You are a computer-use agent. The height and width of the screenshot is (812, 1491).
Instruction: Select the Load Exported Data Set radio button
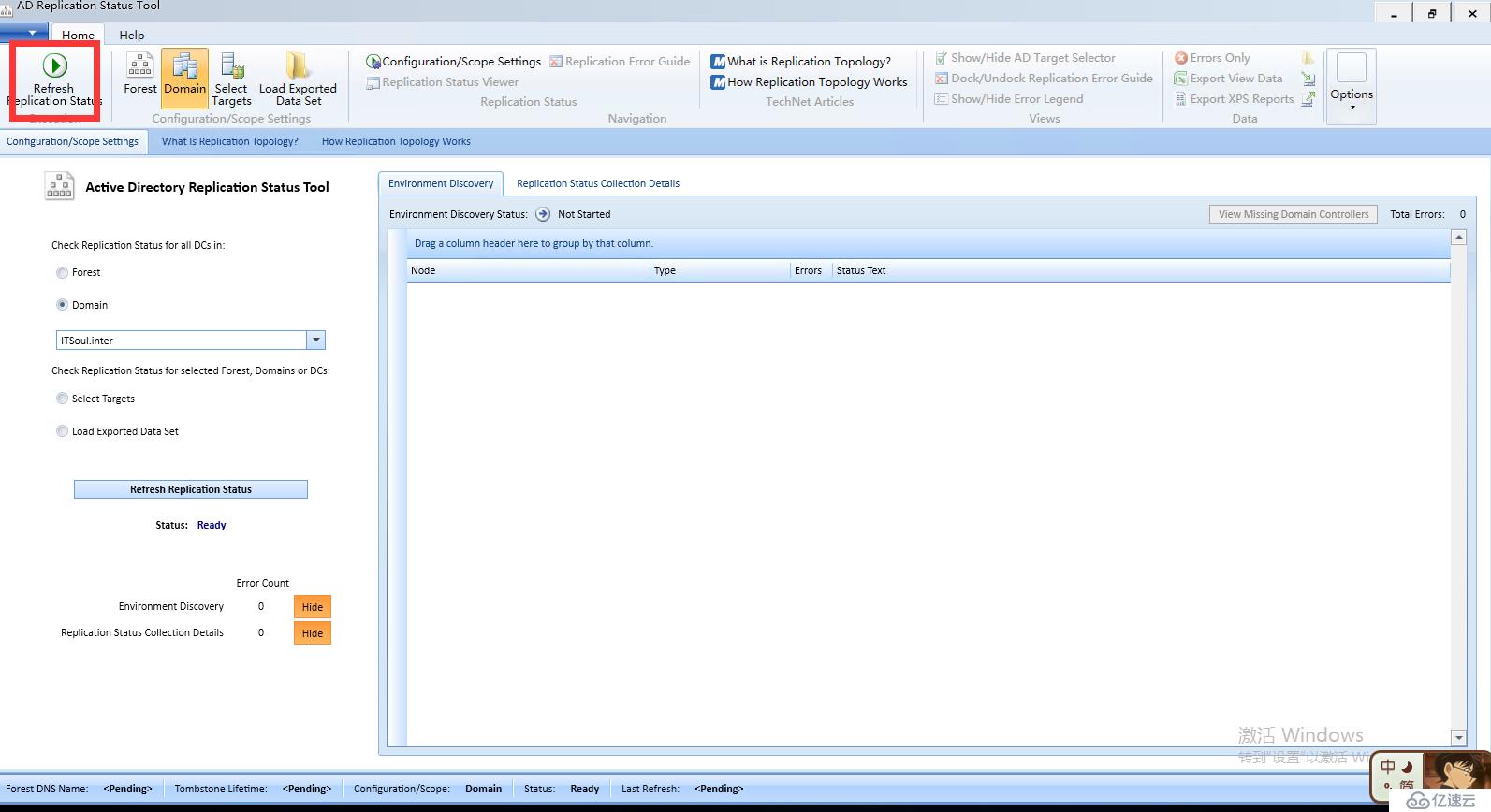coord(62,431)
